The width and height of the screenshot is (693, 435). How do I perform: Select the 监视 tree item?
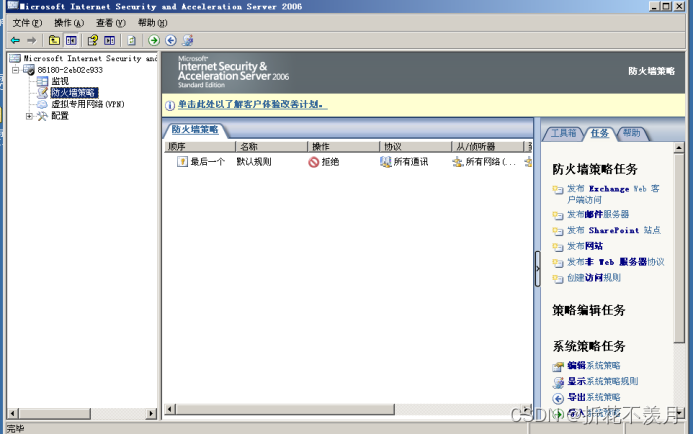click(60, 81)
